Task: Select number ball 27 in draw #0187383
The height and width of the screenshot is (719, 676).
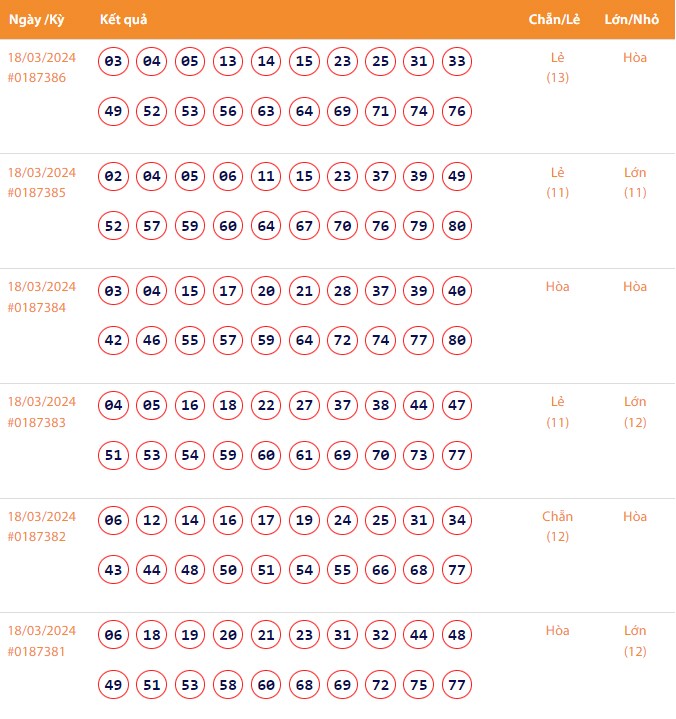Action: [304, 406]
